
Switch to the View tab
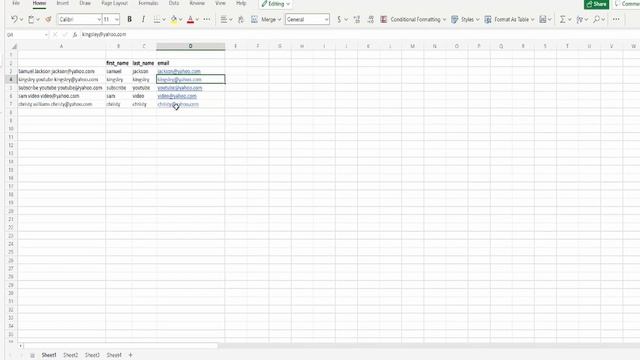click(x=220, y=3)
